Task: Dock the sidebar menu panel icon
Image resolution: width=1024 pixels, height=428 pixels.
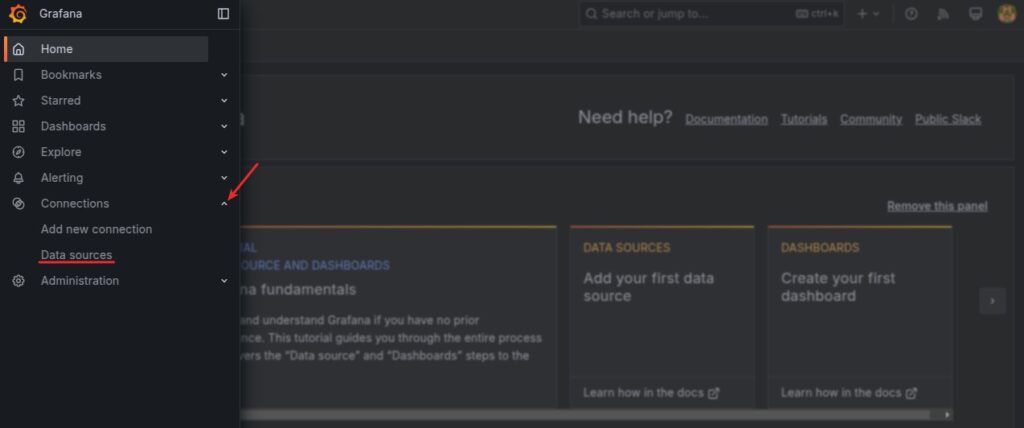Action: tap(223, 14)
